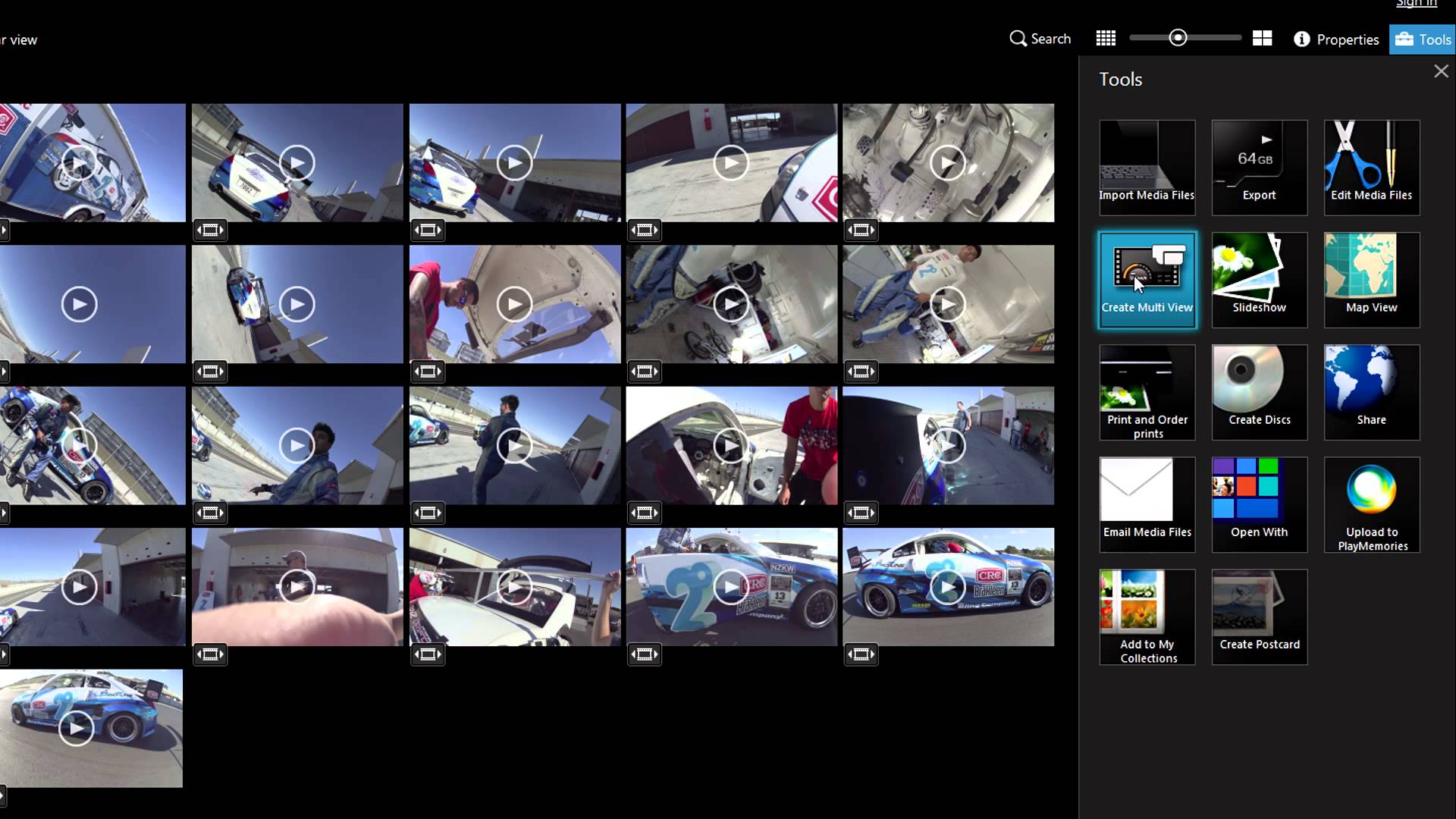
Task: Launch the Create Multi View tool
Action: point(1147,279)
